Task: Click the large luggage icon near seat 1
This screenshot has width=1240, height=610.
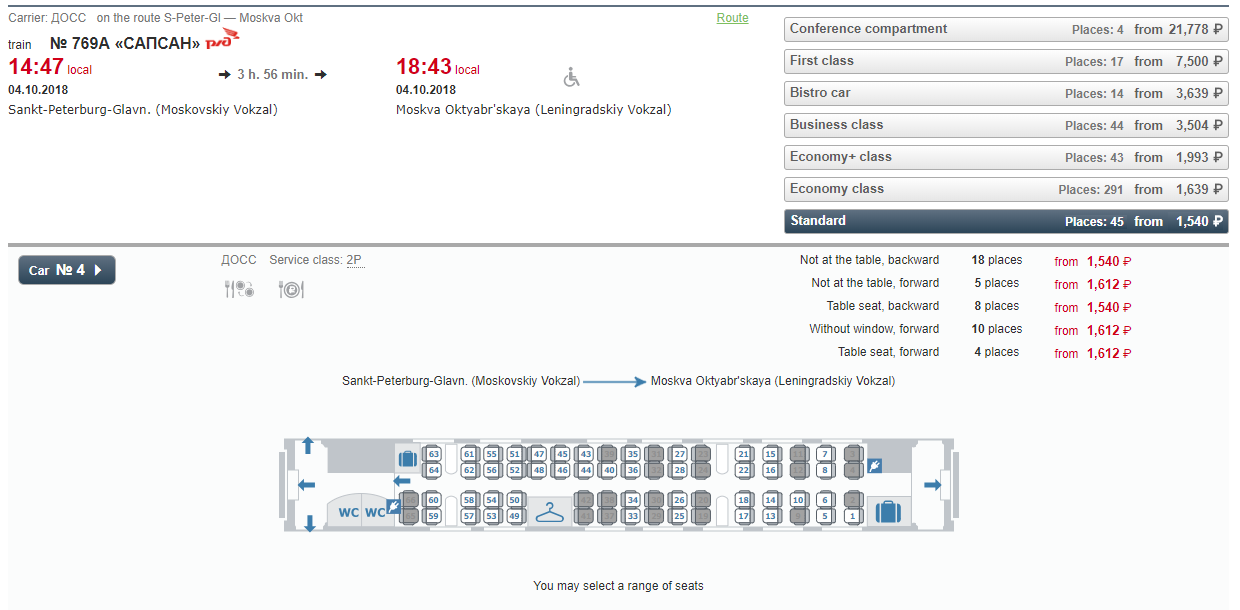Action: coord(887,512)
